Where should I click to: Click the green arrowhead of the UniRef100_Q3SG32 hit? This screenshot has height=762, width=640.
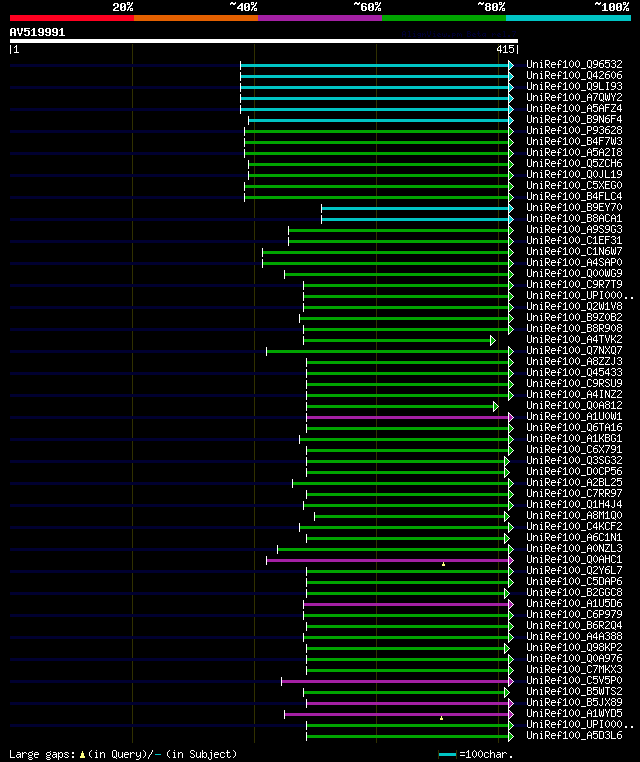pos(507,461)
